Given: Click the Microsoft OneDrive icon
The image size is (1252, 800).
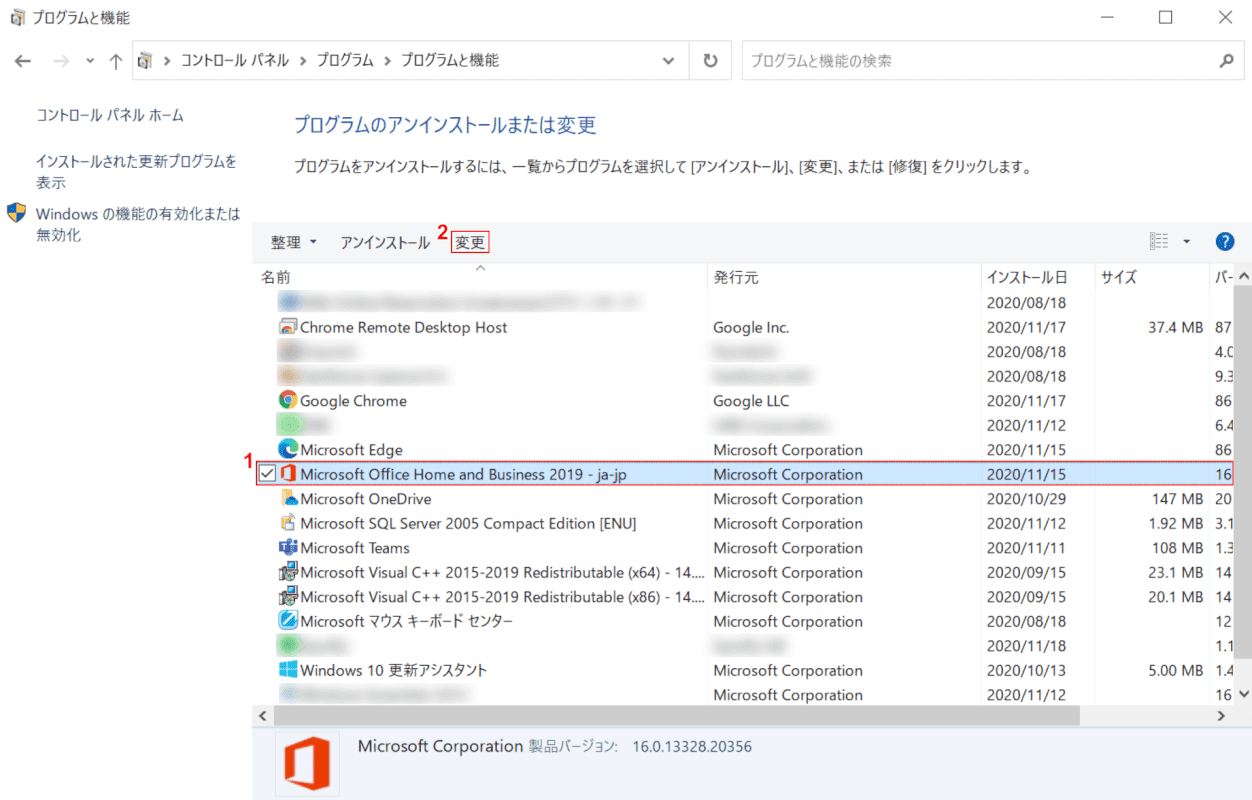Looking at the screenshot, I should point(288,499).
